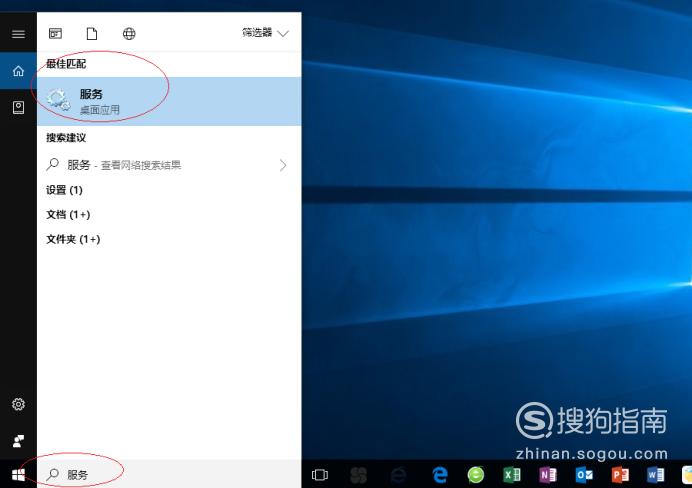The image size is (692, 488).
Task: Open the hamburger menu in the search panel
Action: pyautogui.click(x=18, y=34)
